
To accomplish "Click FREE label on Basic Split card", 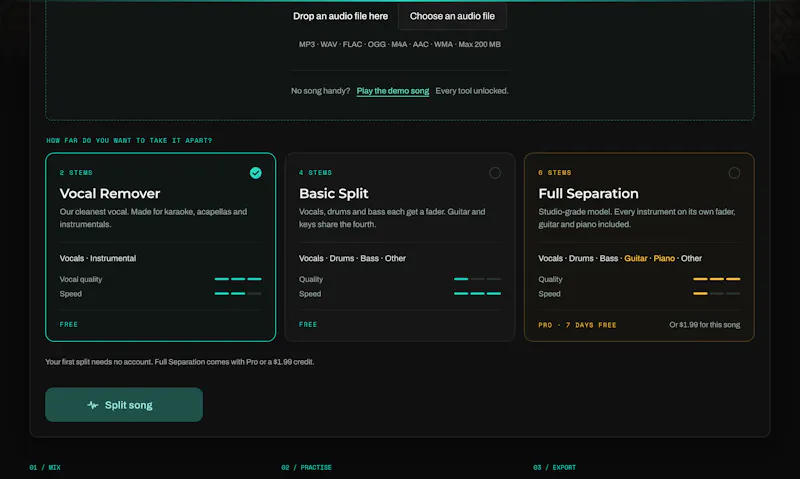I will point(308,324).
